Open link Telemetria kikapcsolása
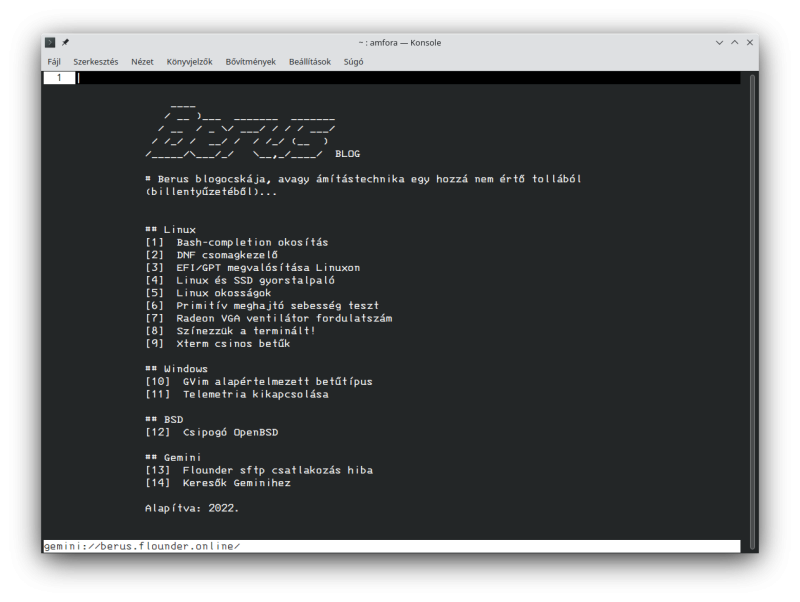The image size is (800, 602). point(256,394)
